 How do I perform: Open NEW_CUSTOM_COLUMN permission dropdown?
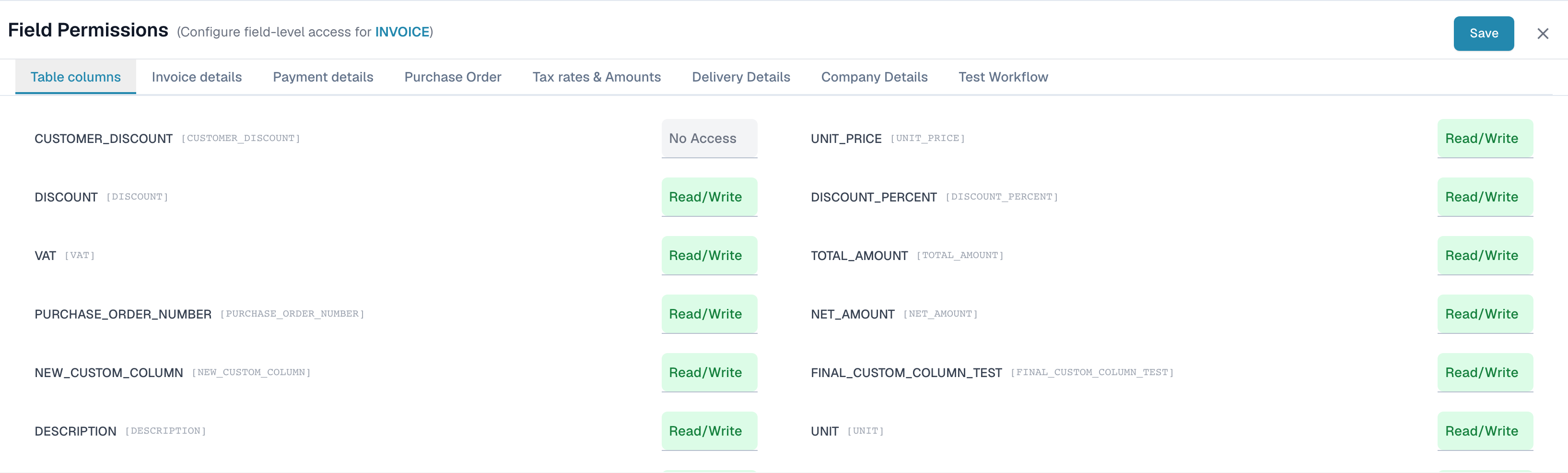click(x=709, y=372)
